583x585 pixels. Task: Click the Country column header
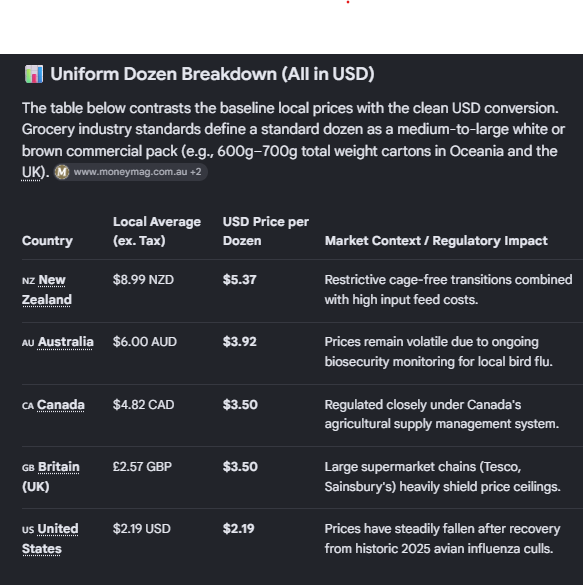[x=47, y=241]
